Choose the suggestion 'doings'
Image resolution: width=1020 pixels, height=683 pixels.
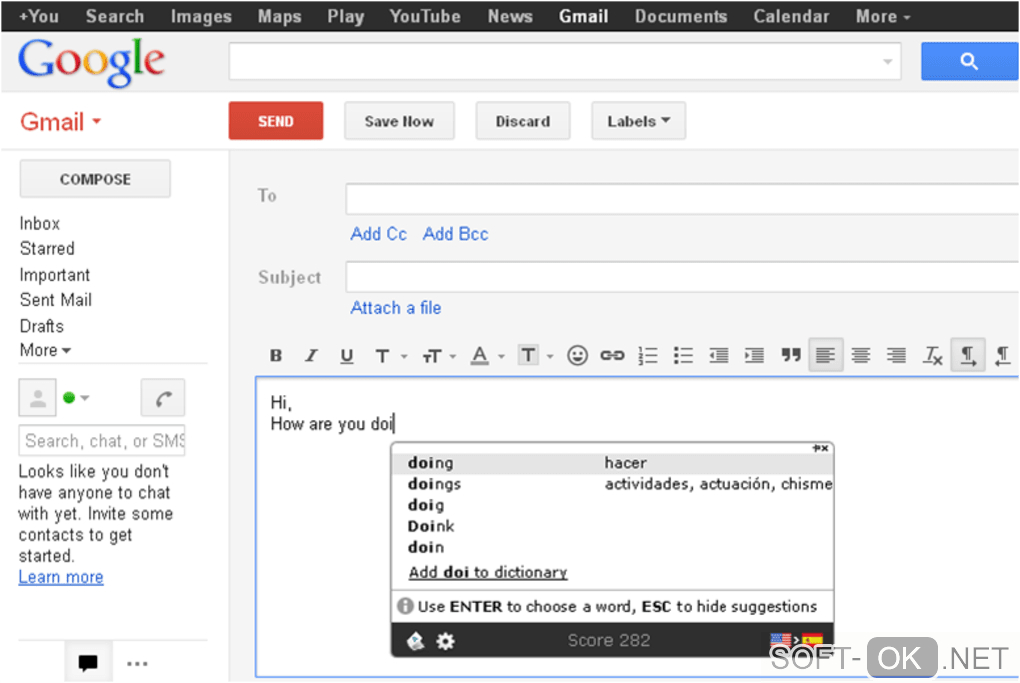[612, 484]
